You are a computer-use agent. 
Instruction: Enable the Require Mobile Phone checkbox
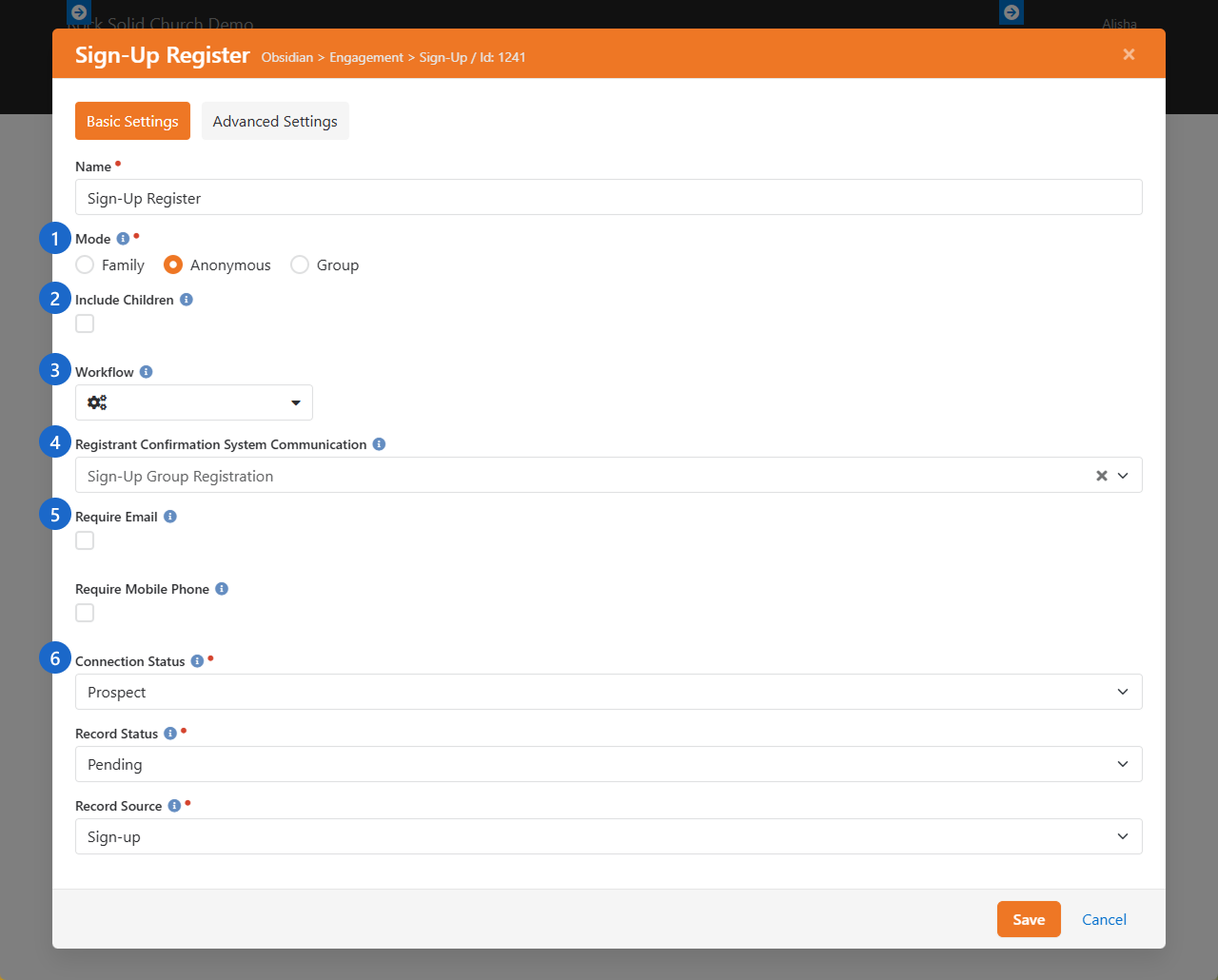point(85,613)
